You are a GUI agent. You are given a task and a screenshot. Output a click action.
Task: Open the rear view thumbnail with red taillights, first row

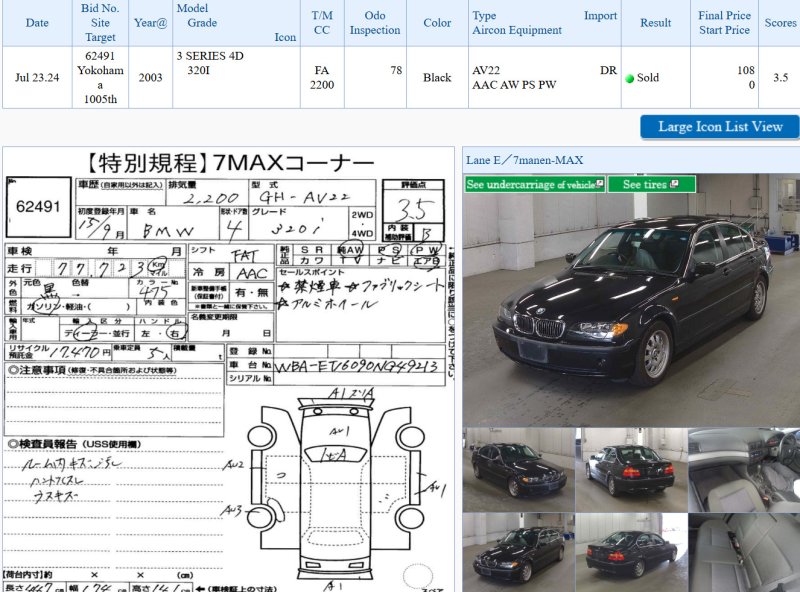pyautogui.click(x=631, y=470)
